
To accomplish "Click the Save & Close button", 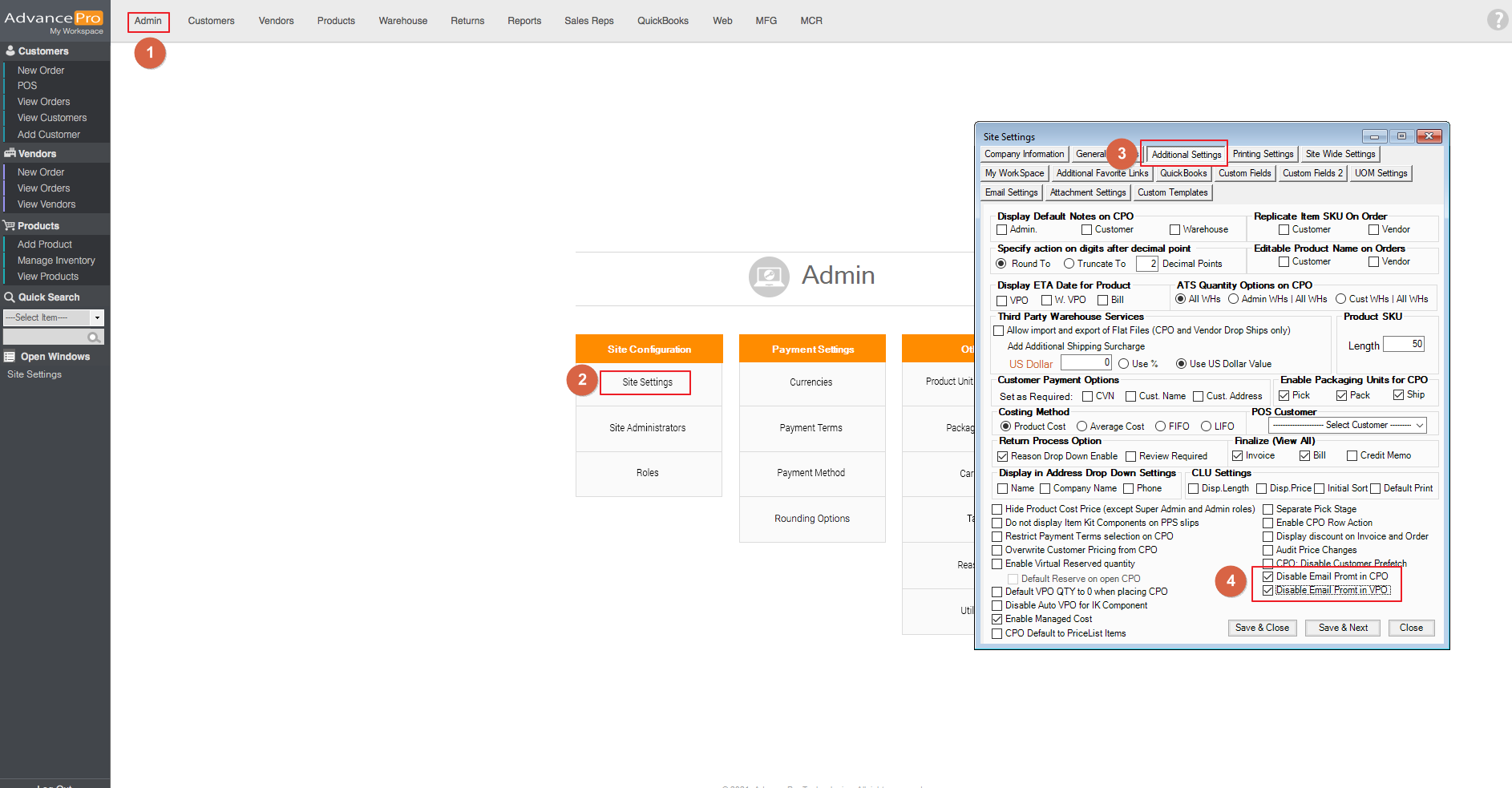I will (1262, 628).
